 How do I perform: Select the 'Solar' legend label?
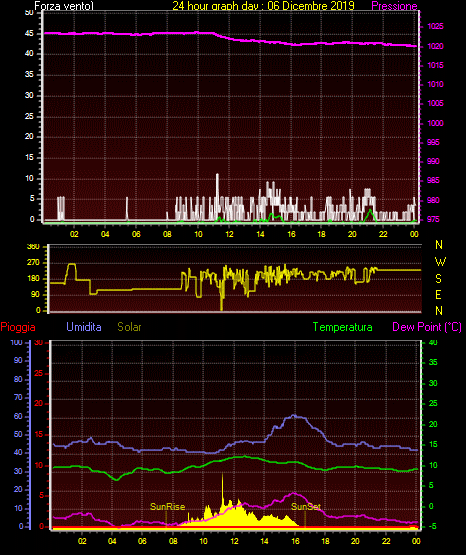coord(130,327)
